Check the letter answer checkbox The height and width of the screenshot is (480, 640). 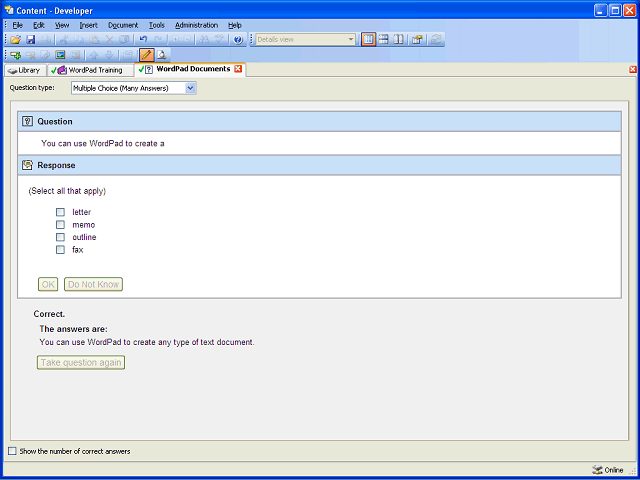point(60,212)
